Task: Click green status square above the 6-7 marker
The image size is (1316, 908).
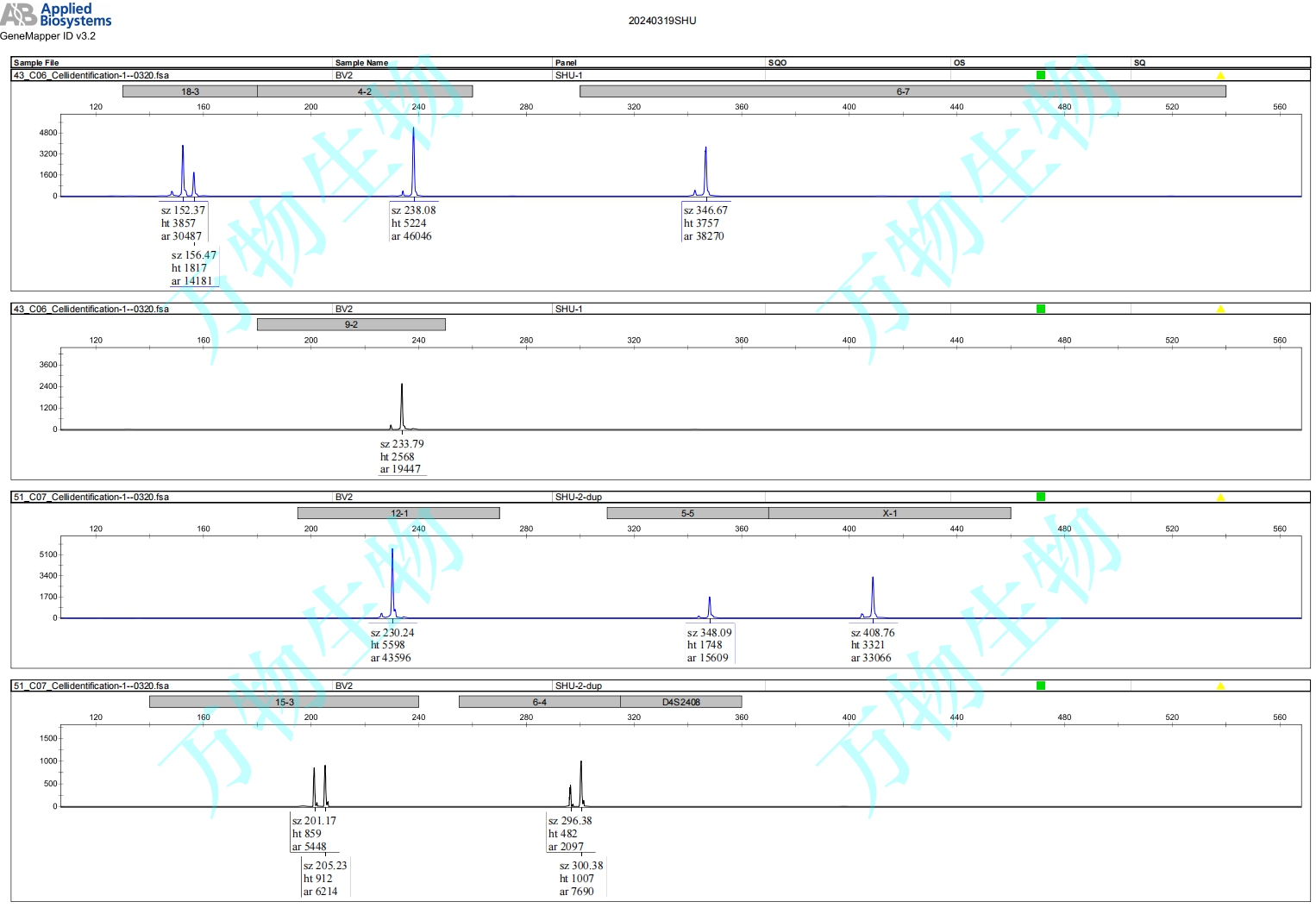Action: click(1040, 76)
